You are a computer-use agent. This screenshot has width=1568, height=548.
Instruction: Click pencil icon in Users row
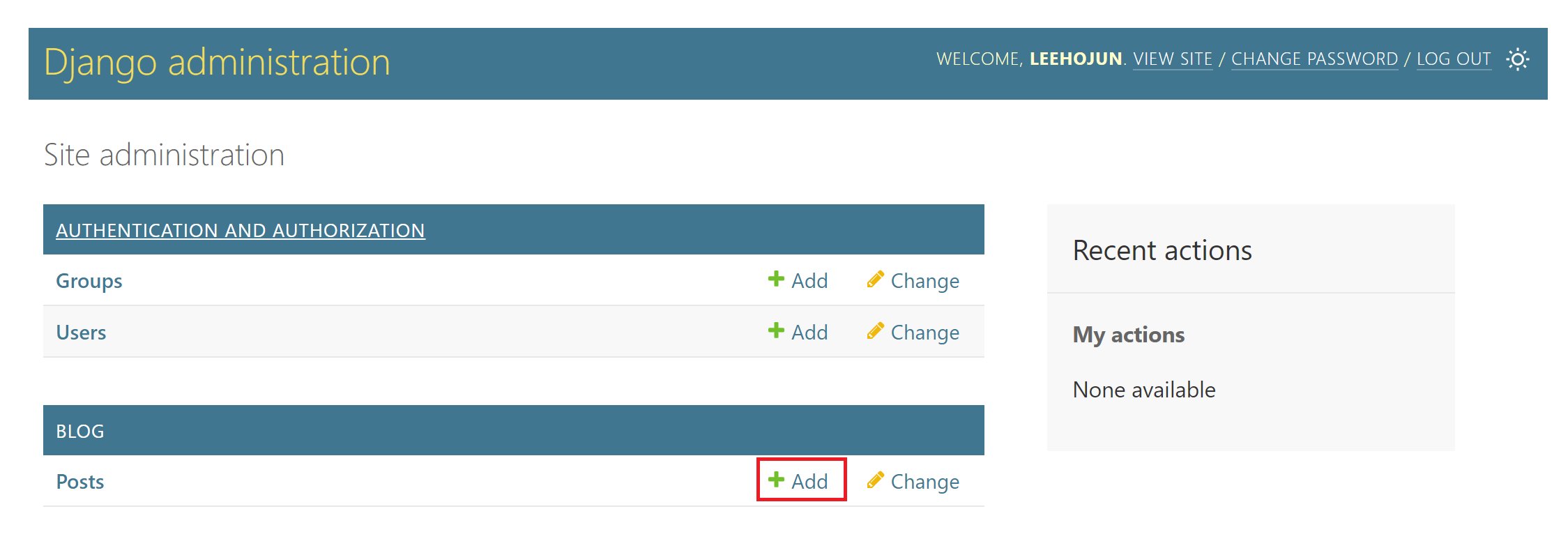(876, 330)
